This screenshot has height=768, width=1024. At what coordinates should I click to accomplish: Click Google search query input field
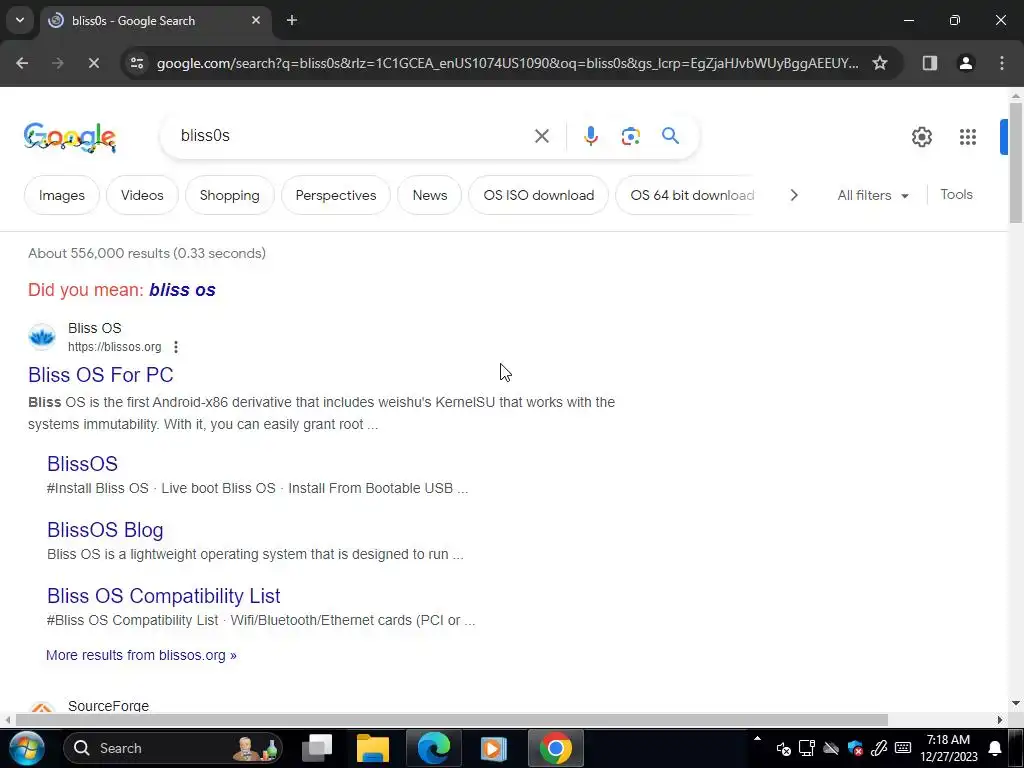[353, 136]
